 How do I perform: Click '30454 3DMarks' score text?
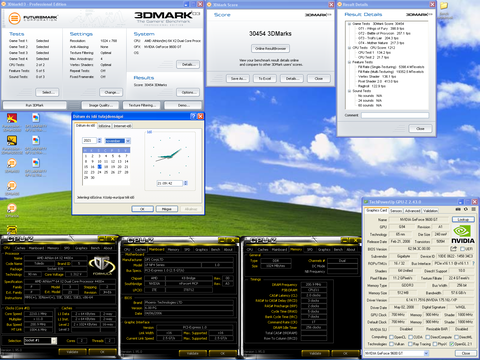click(270, 33)
